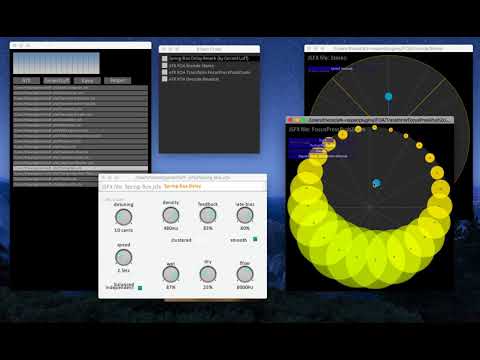Toggle the green switch at bottom-left of Spring-Box

pos(140,288)
